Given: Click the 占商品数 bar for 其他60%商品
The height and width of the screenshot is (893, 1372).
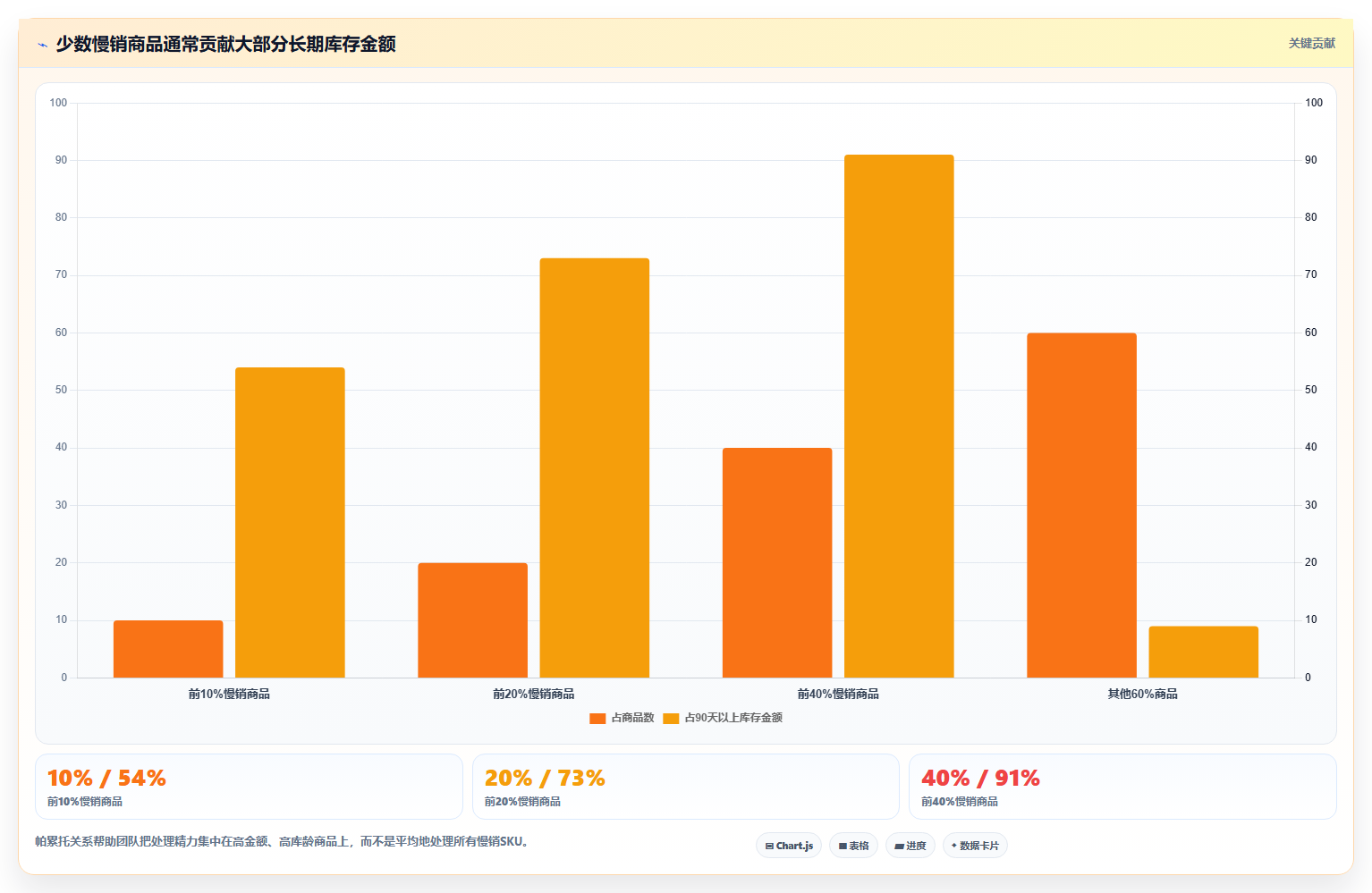Looking at the screenshot, I should (x=1081, y=505).
